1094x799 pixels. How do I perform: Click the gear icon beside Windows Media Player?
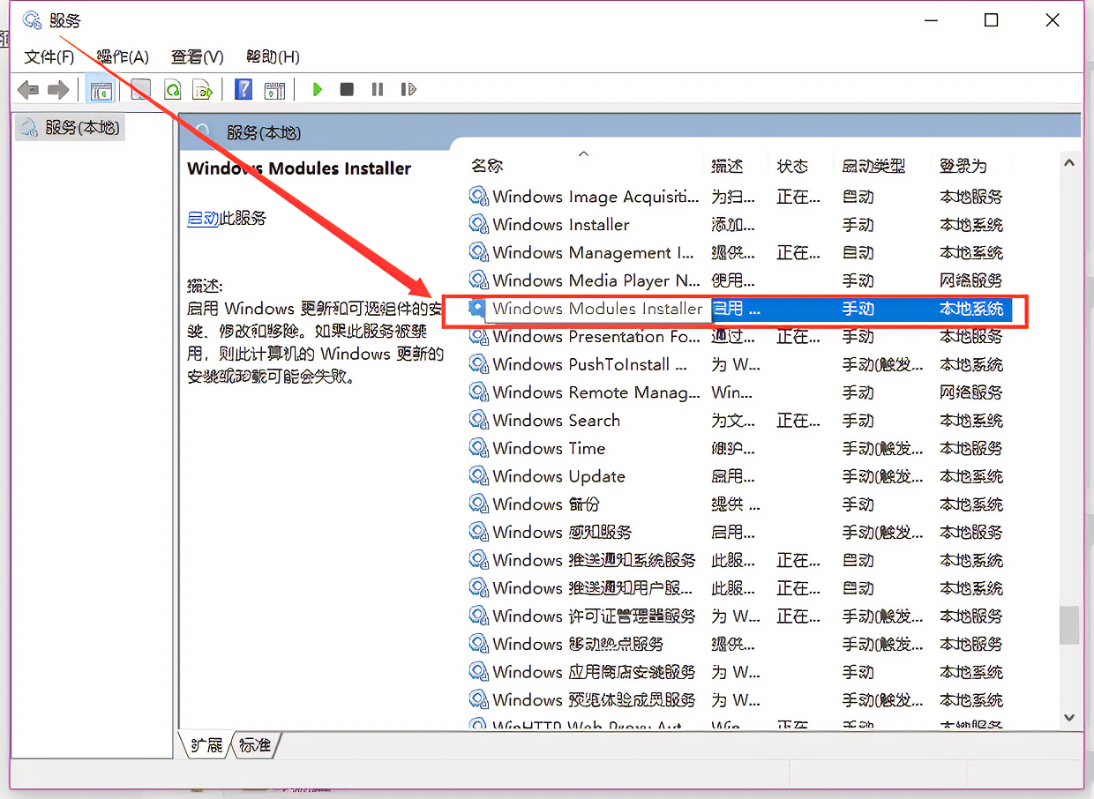coord(479,280)
